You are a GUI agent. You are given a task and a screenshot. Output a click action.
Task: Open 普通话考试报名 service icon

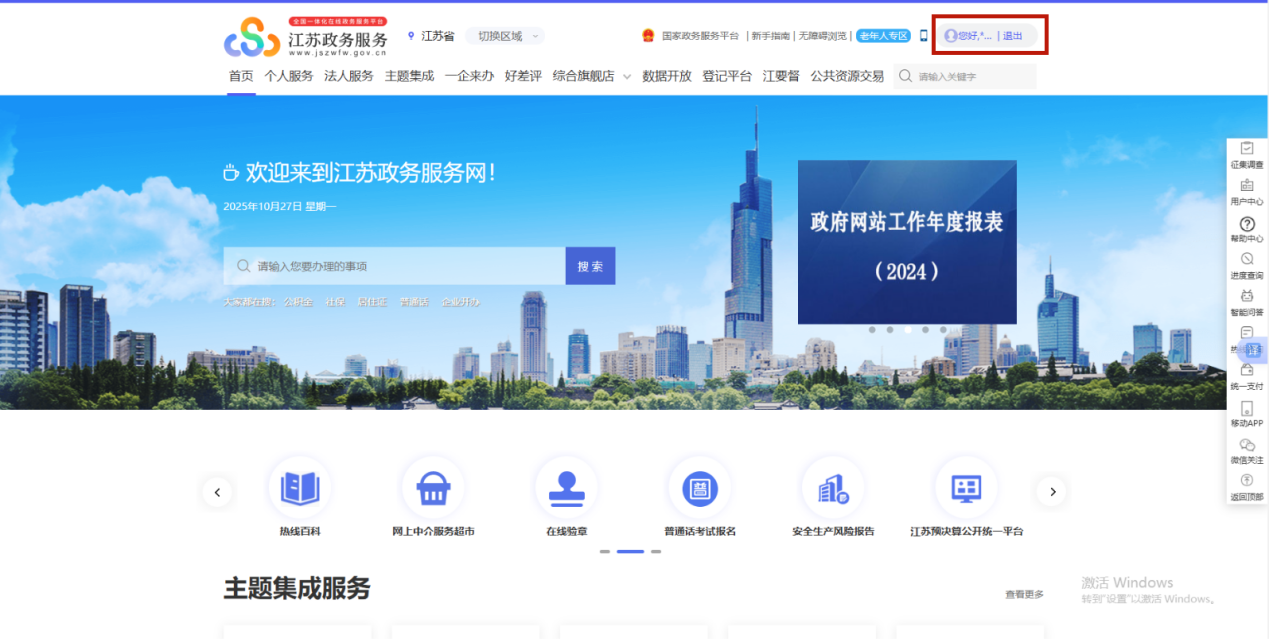coord(700,489)
